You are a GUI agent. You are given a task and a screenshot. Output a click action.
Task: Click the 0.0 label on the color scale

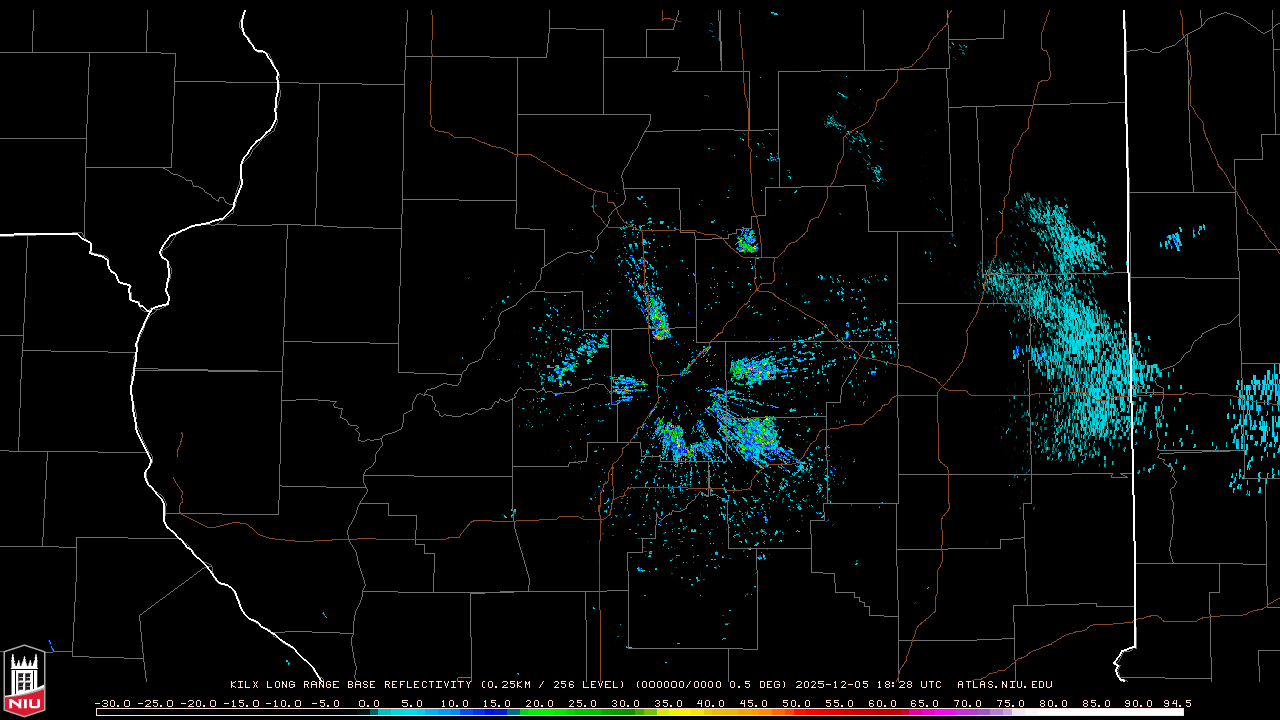click(x=369, y=703)
